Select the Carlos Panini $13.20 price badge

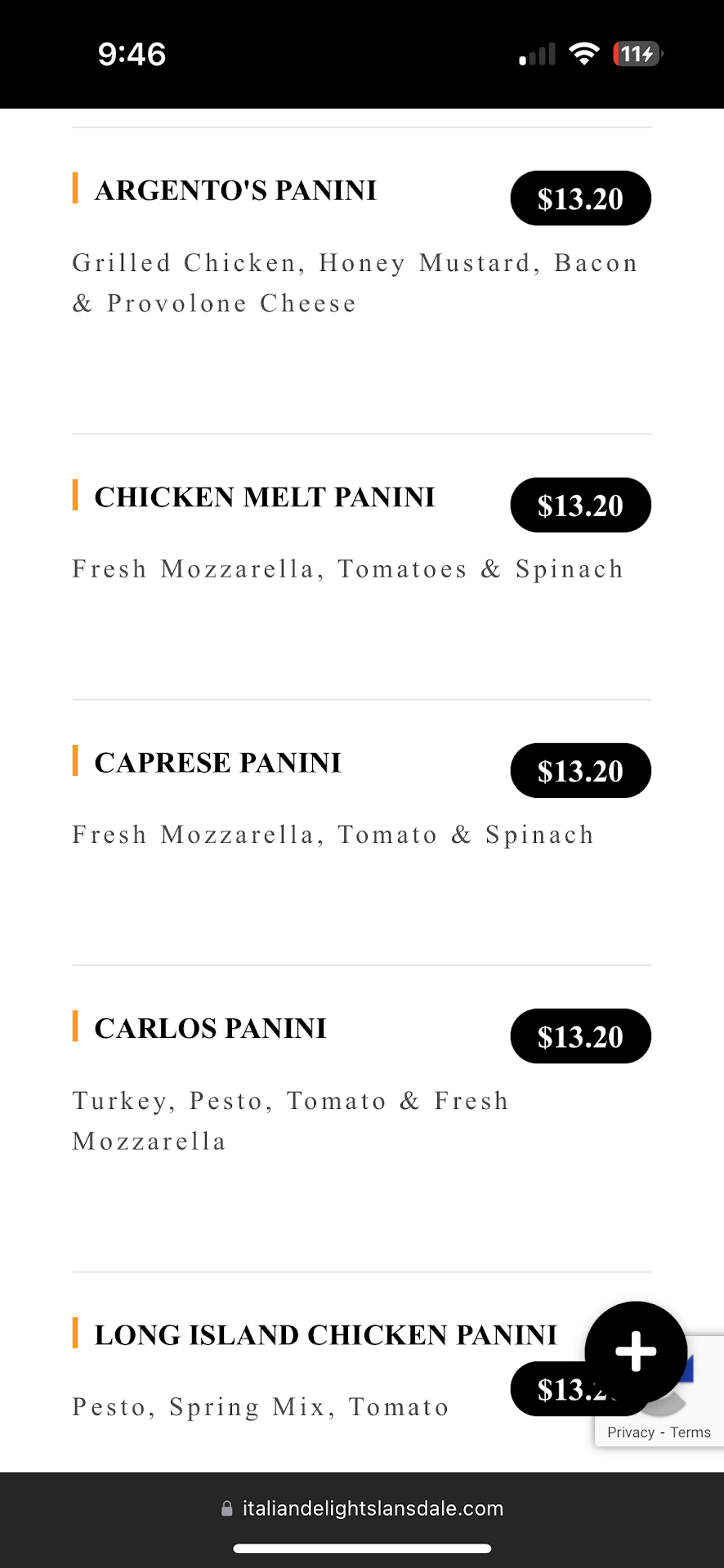pos(580,1036)
